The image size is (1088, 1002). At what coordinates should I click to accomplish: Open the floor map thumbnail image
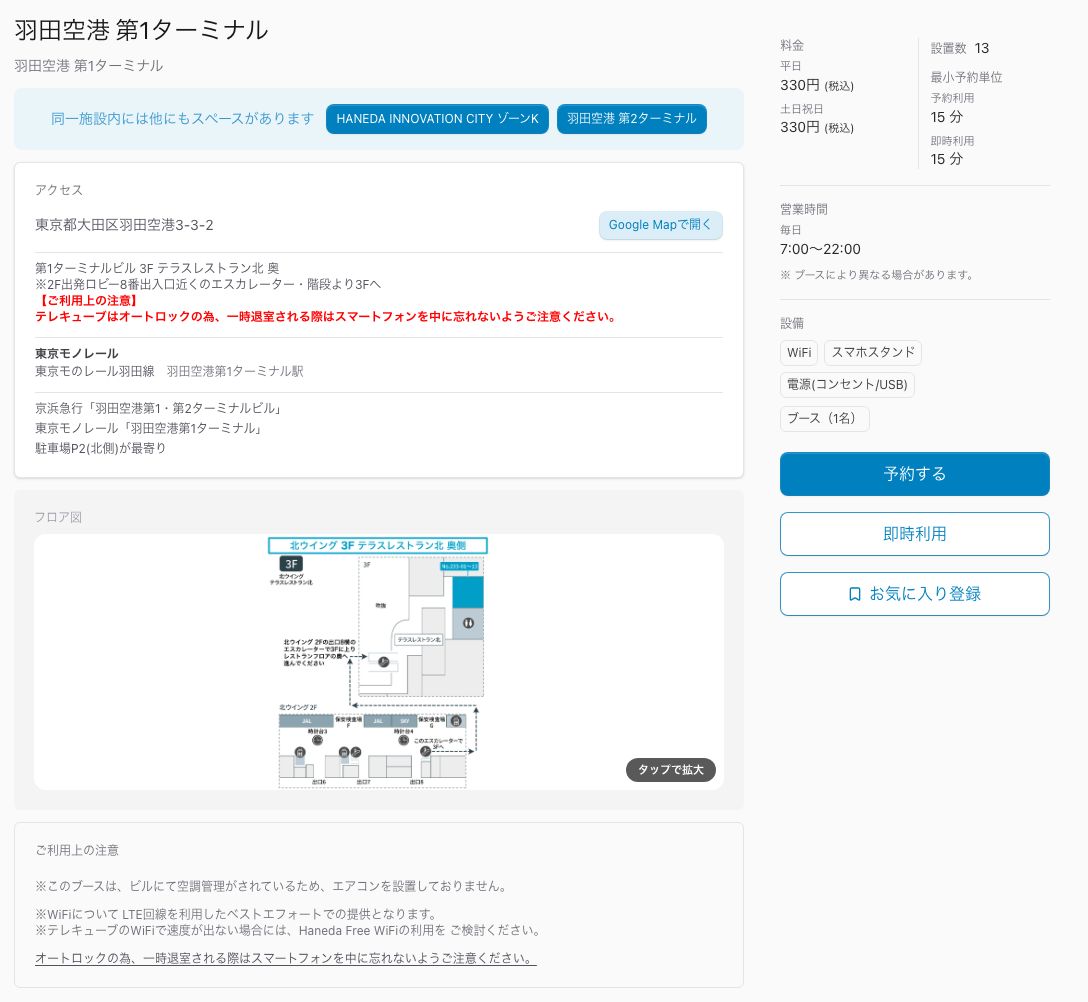378,662
